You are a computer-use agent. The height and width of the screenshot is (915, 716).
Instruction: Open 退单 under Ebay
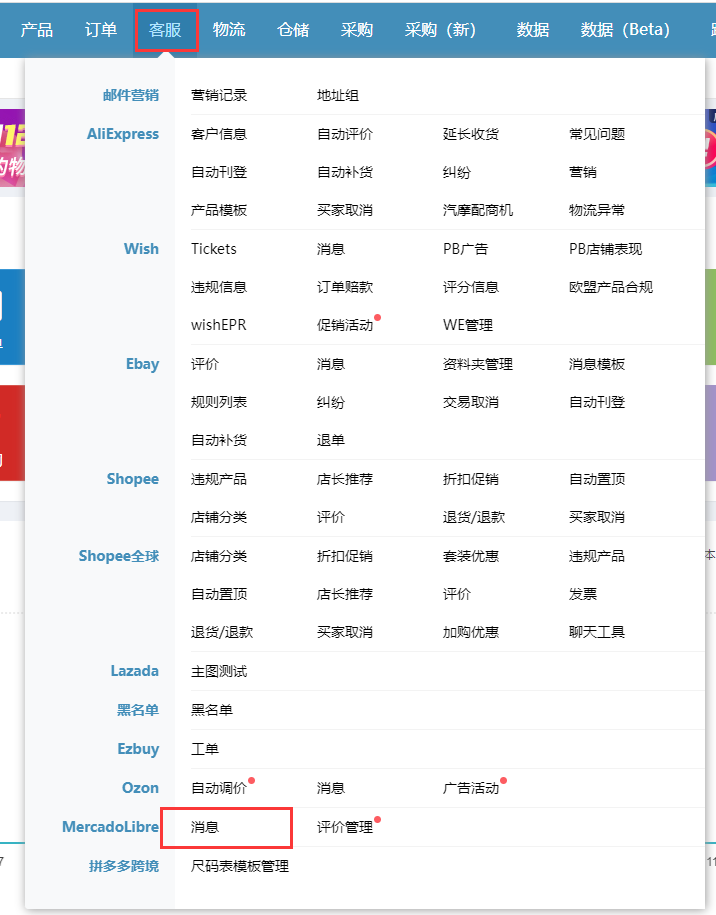click(x=331, y=440)
